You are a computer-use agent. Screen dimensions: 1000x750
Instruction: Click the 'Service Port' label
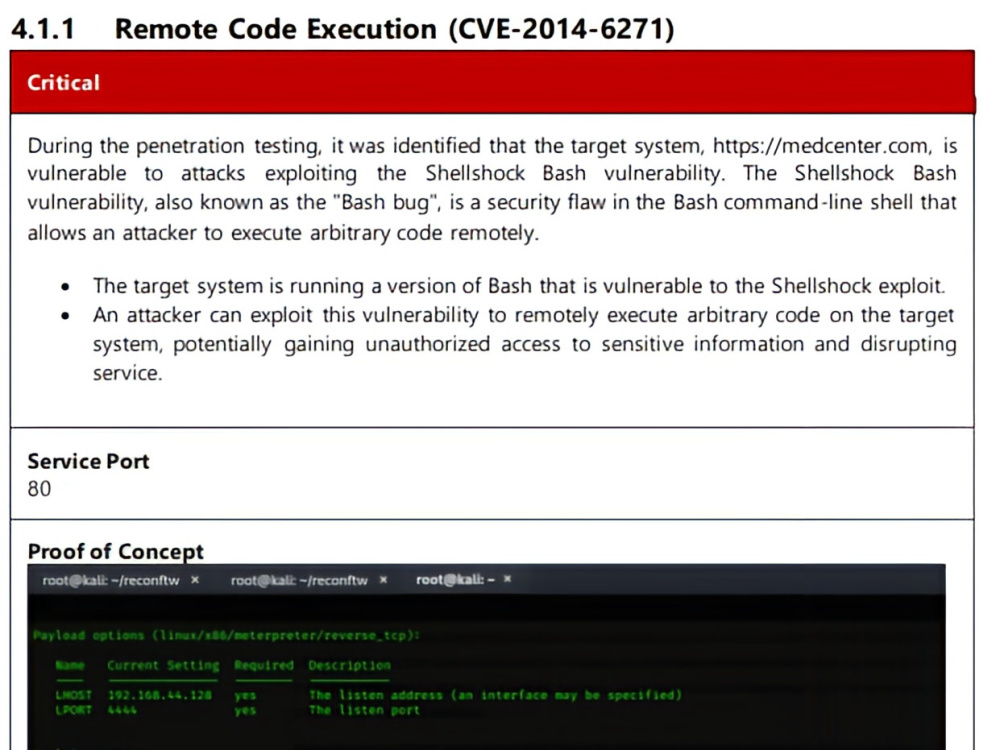88,461
